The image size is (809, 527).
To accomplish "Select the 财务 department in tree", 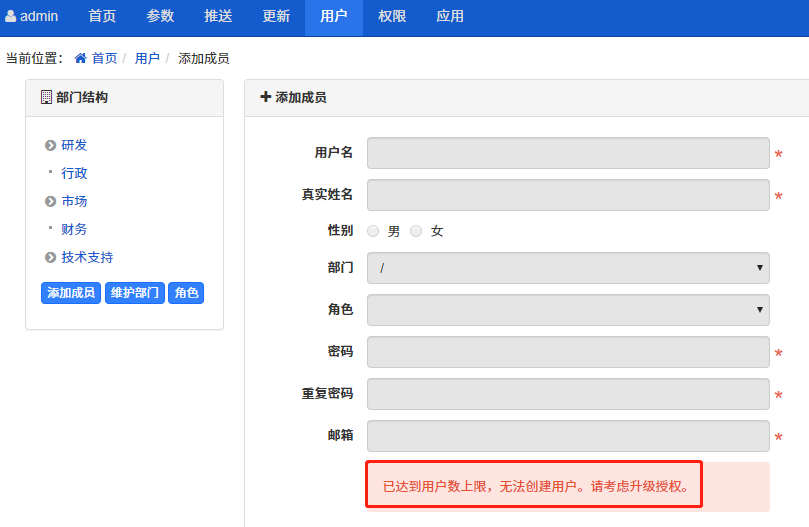I will [x=74, y=229].
